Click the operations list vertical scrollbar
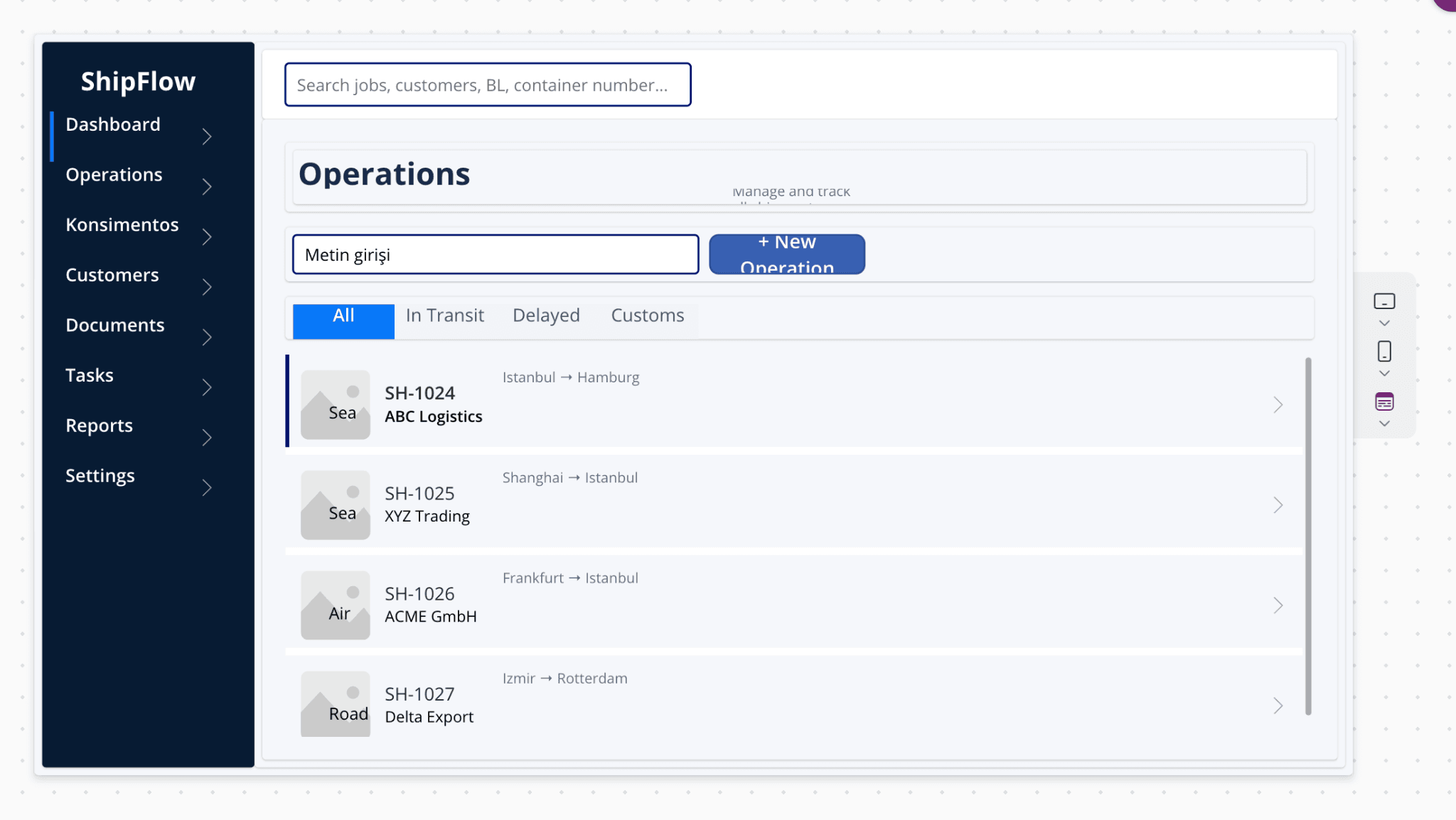Image resolution: width=1456 pixels, height=820 pixels. [x=1308, y=536]
